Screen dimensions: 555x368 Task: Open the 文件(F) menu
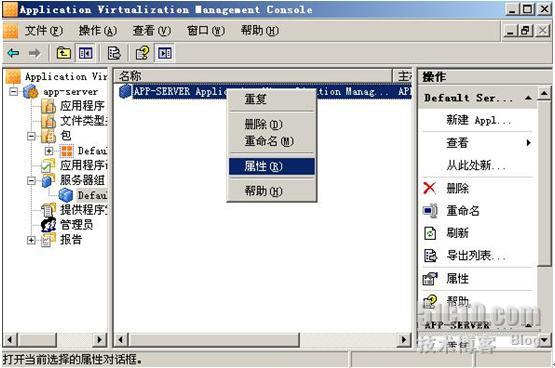44,31
